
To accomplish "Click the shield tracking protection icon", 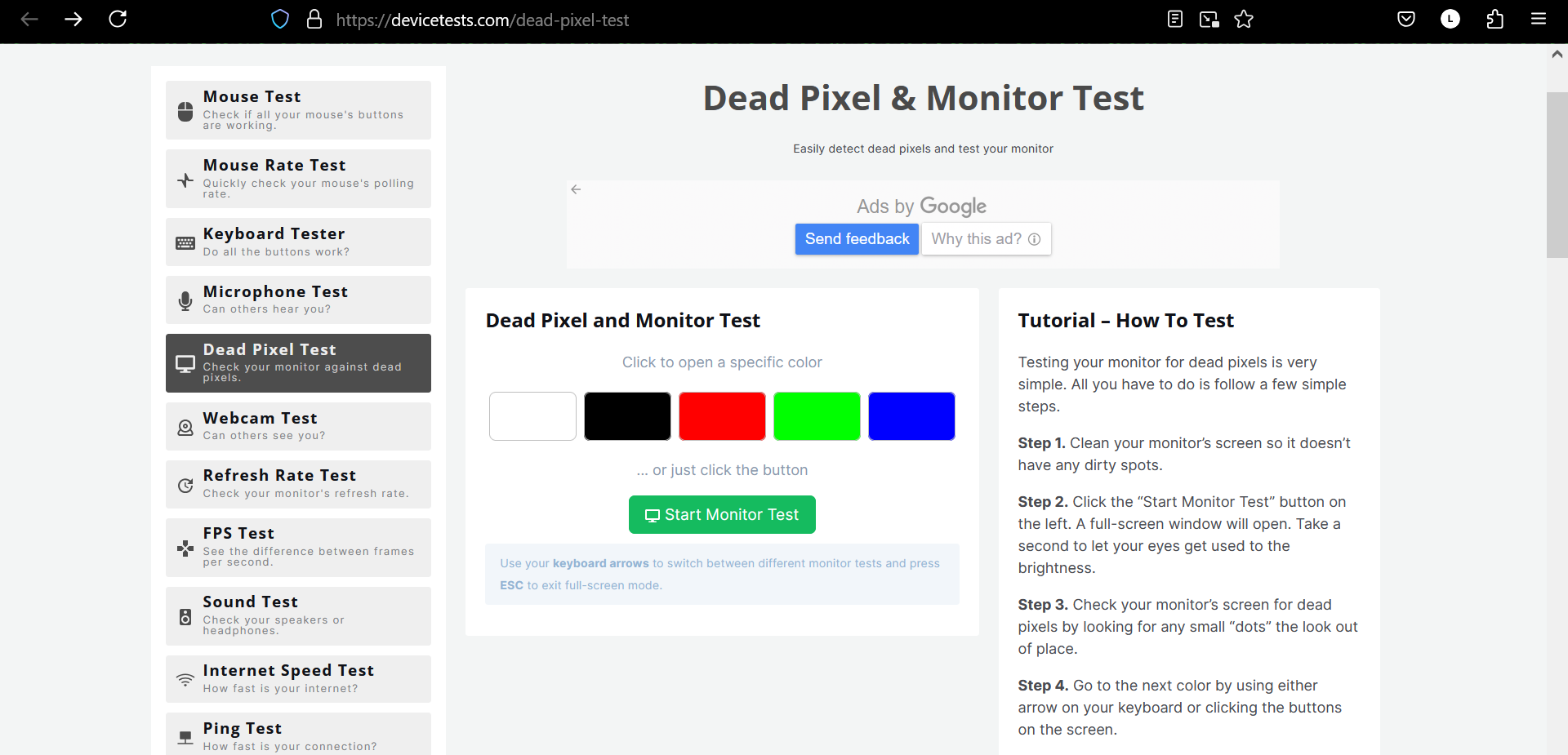I will coord(280,19).
